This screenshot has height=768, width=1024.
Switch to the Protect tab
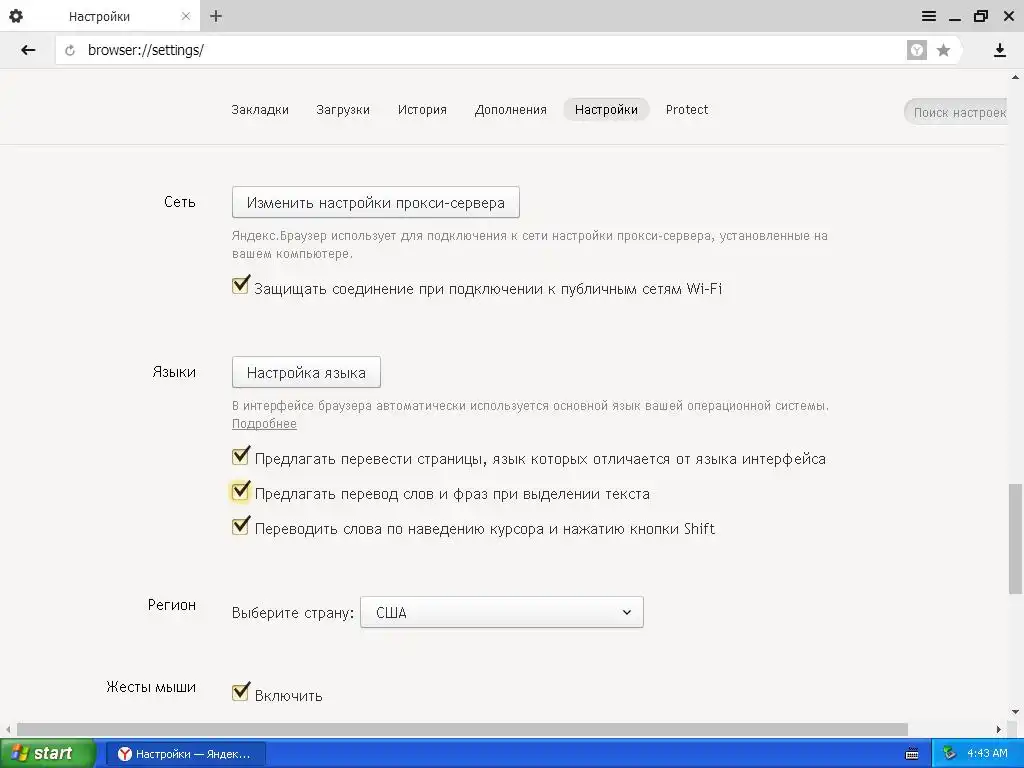686,110
